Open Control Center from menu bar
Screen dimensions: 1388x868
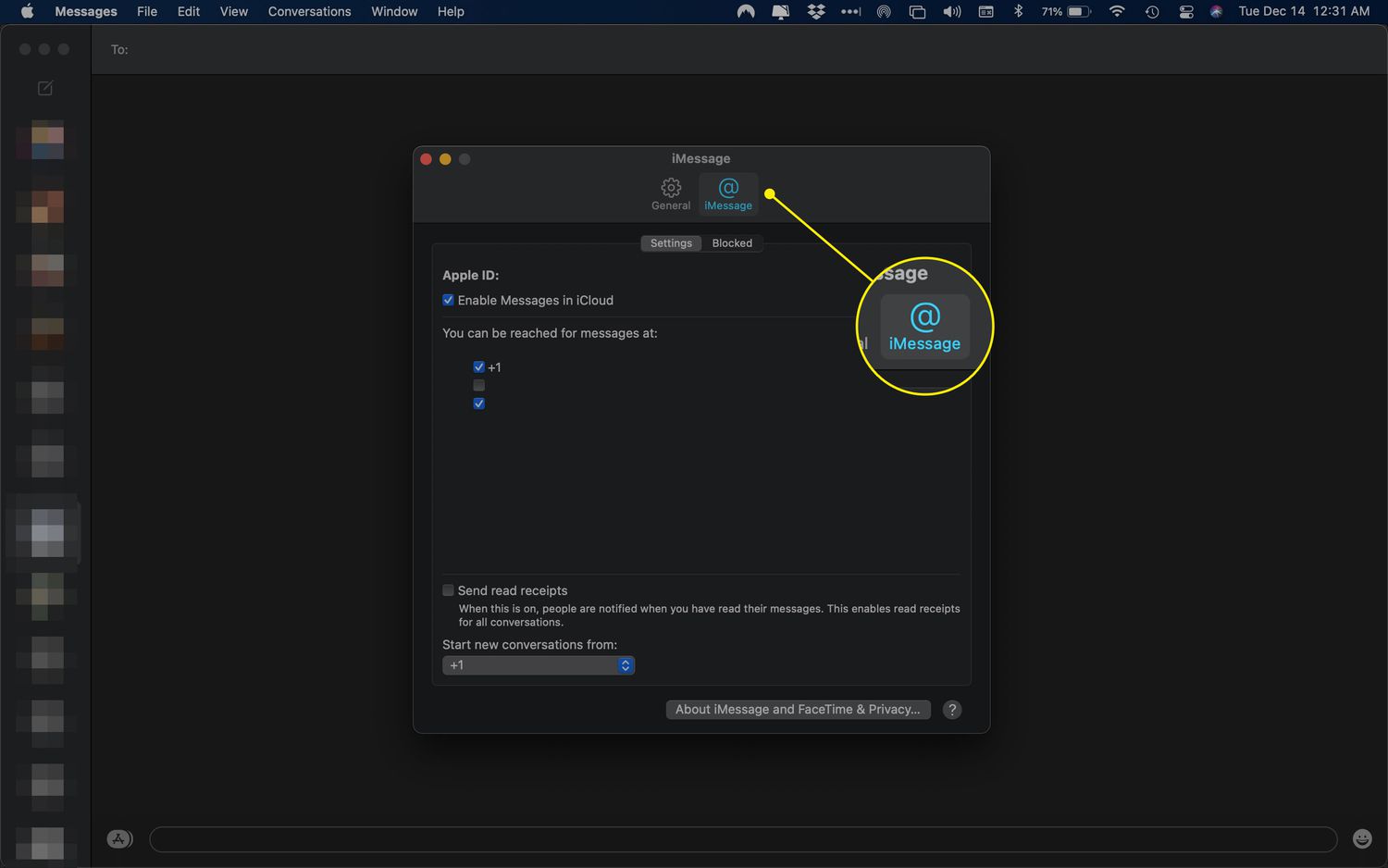1185,12
